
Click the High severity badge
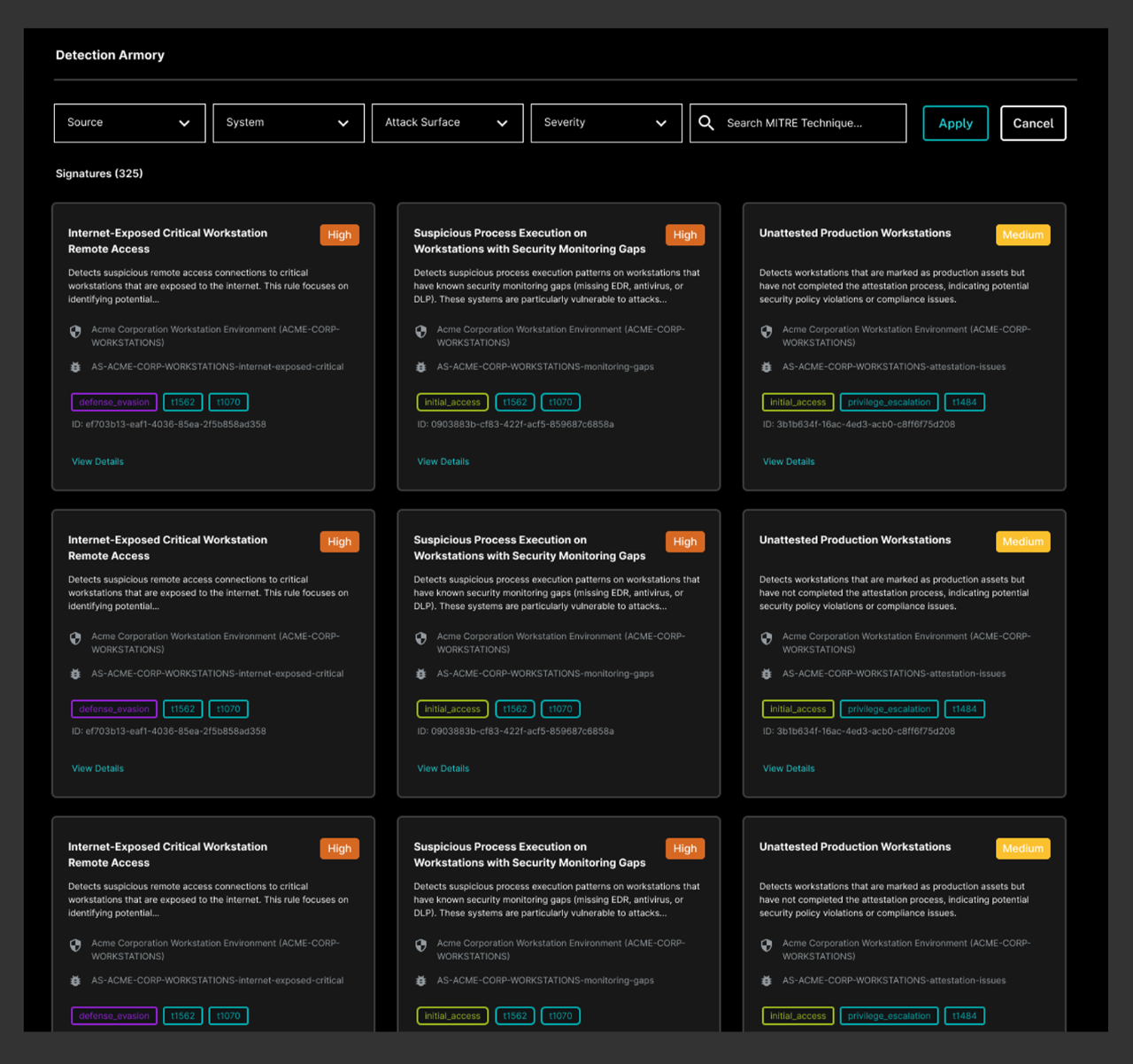click(x=339, y=235)
